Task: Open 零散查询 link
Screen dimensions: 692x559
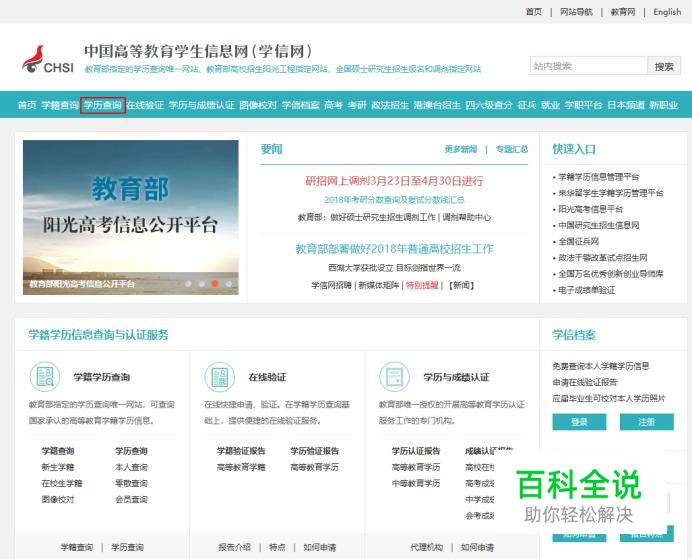Action: [x=131, y=483]
